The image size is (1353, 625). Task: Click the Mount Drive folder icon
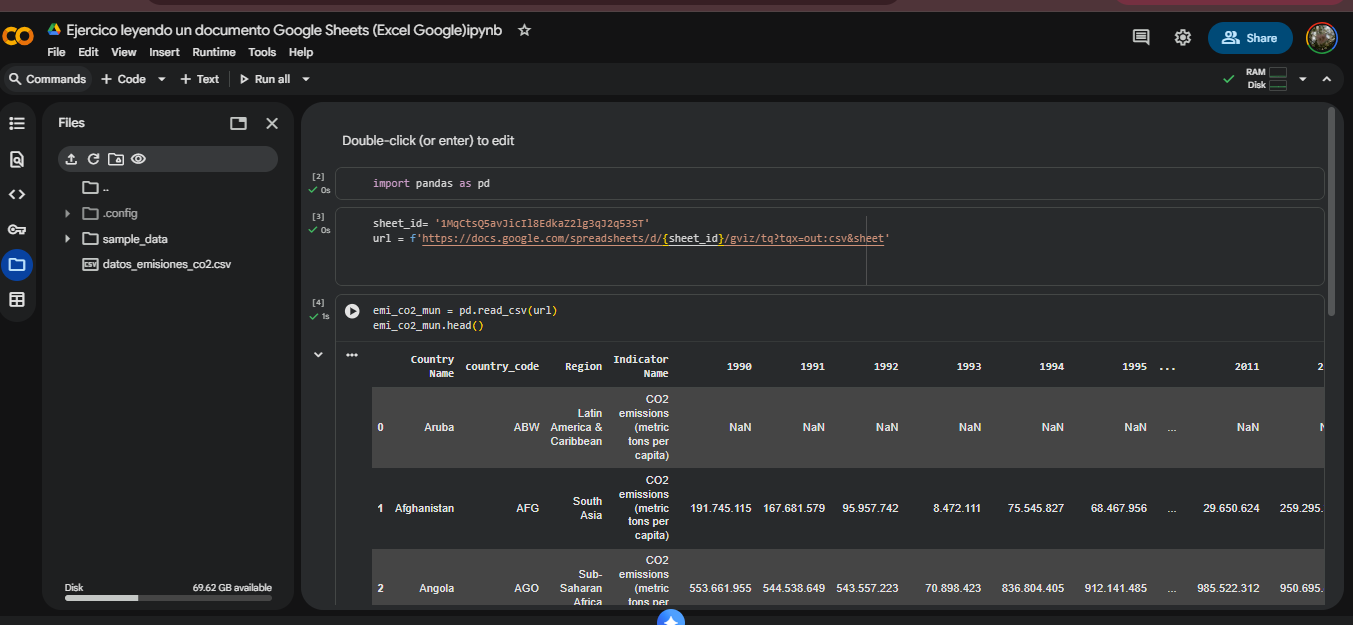pos(116,159)
